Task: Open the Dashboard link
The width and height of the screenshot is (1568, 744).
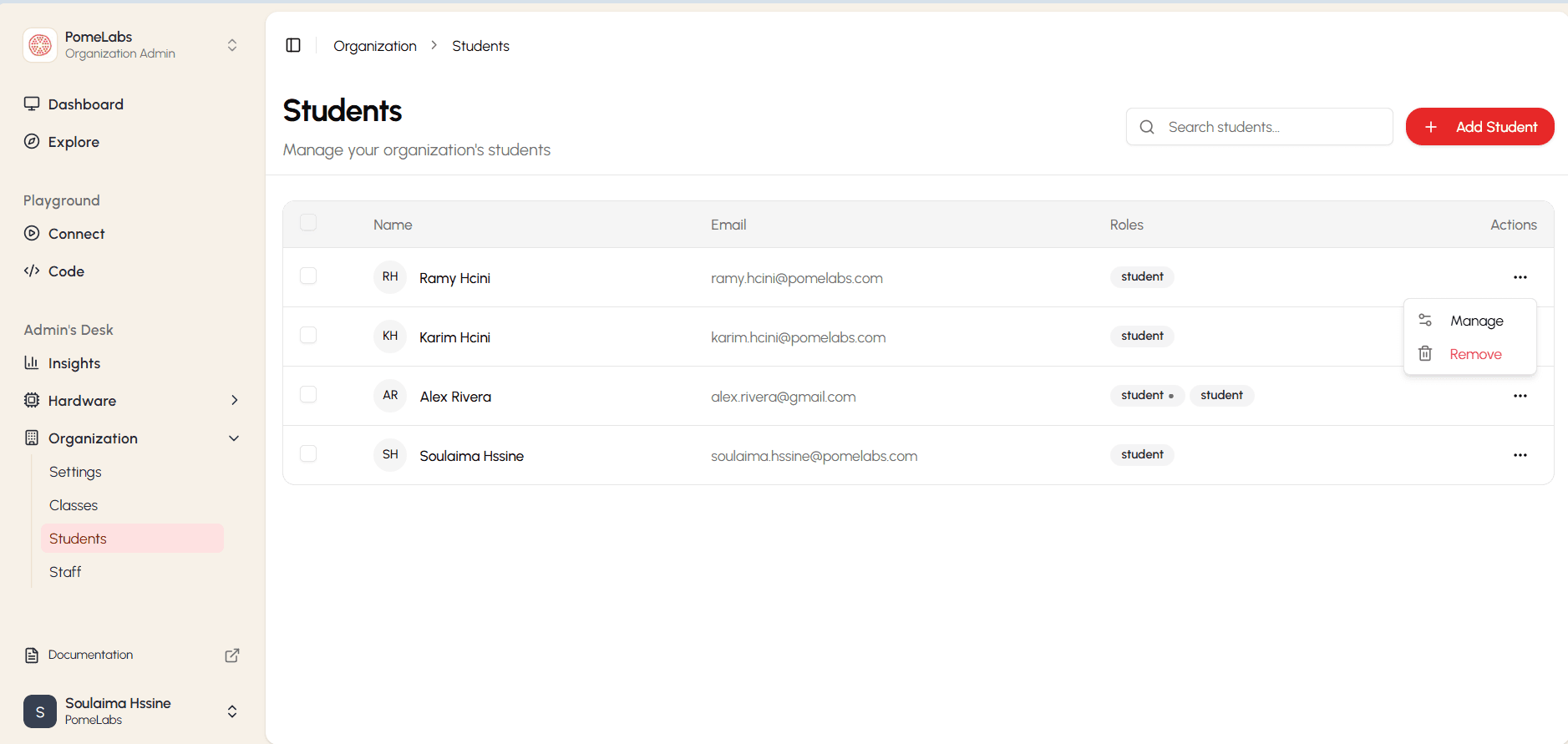Action: pyautogui.click(x=86, y=104)
